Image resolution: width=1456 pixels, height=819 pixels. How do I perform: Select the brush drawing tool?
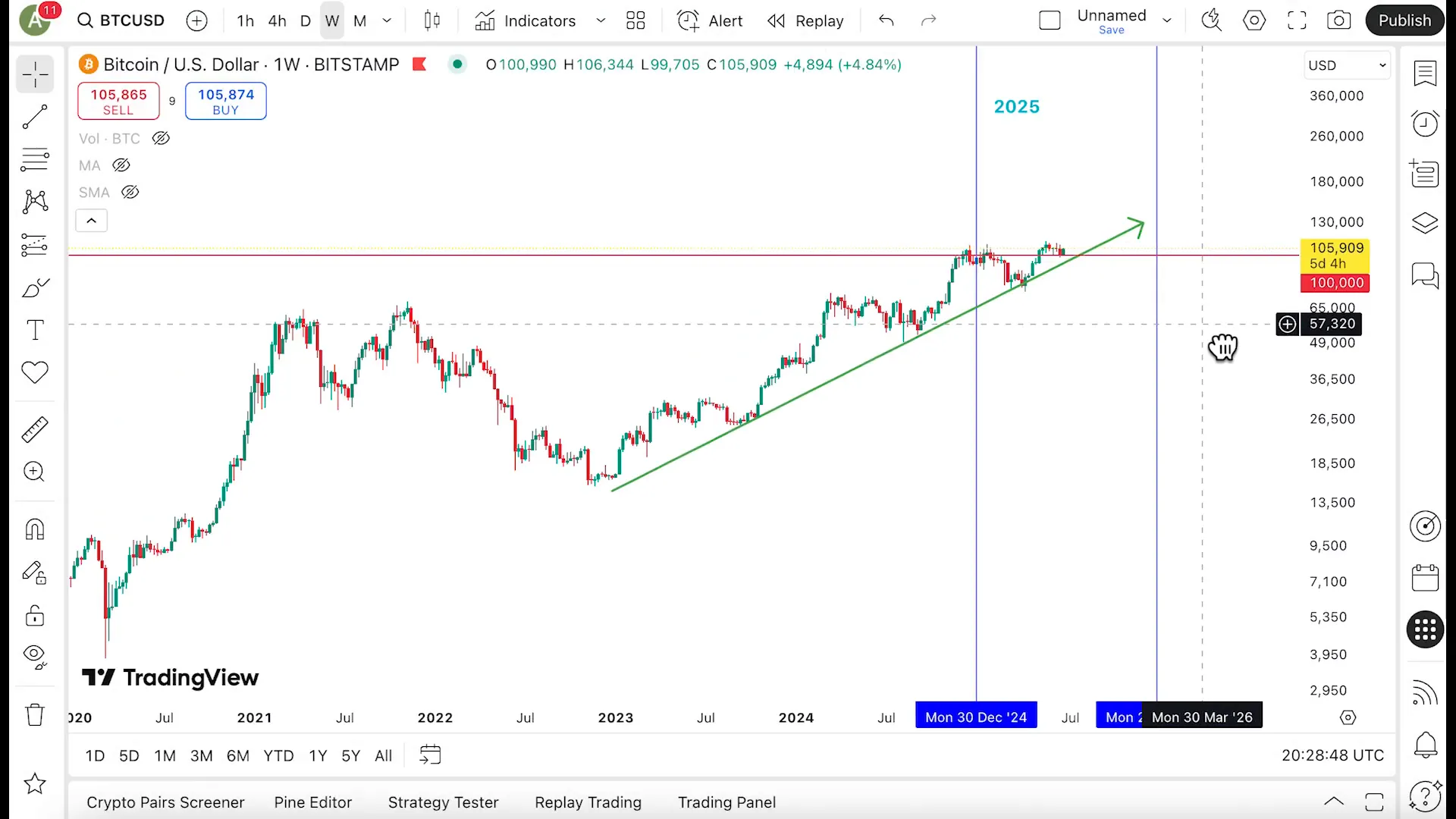[x=35, y=288]
